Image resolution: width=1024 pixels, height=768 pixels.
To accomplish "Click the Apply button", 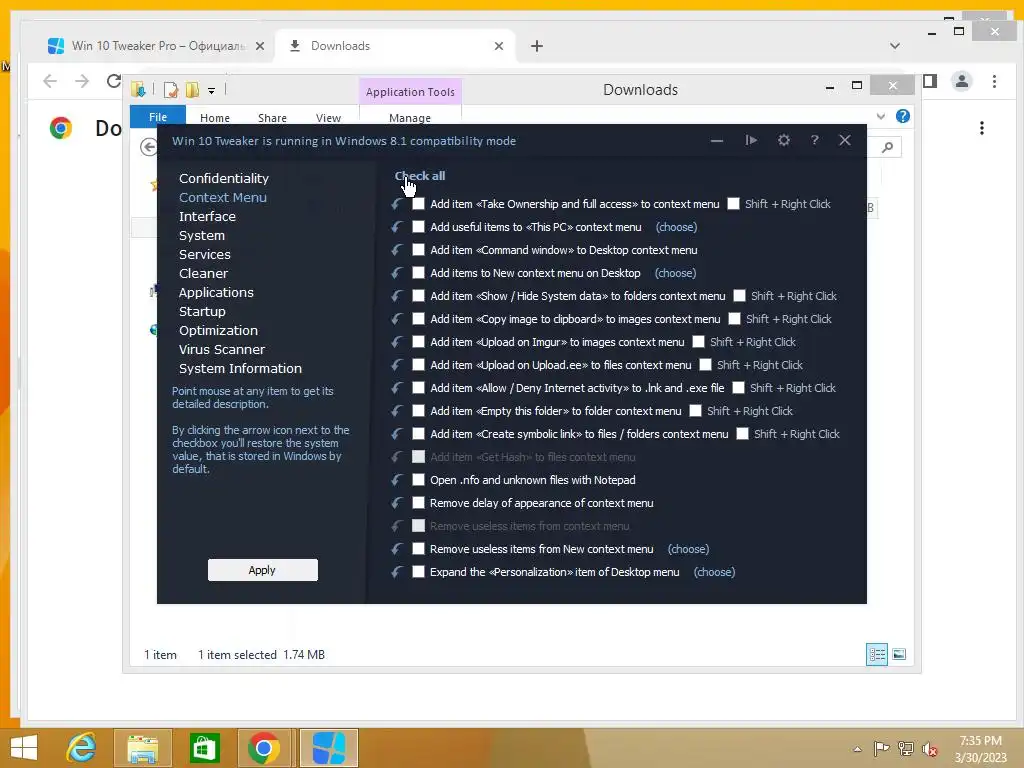I will (x=263, y=570).
